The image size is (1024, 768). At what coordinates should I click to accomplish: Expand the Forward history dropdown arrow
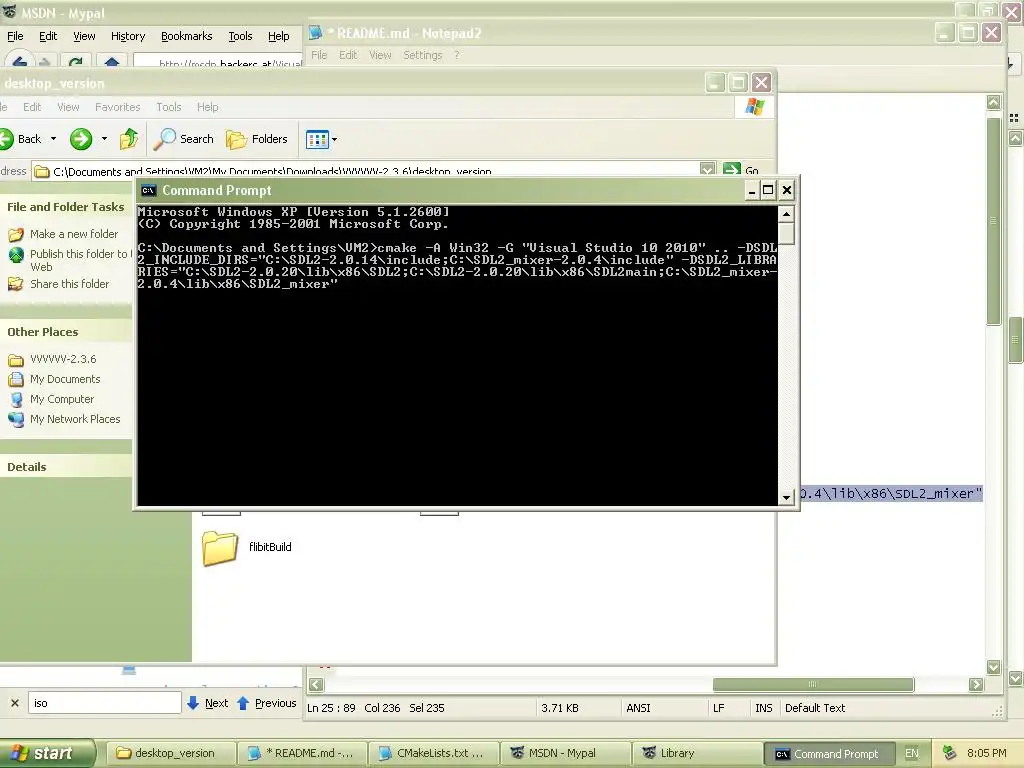(104, 138)
